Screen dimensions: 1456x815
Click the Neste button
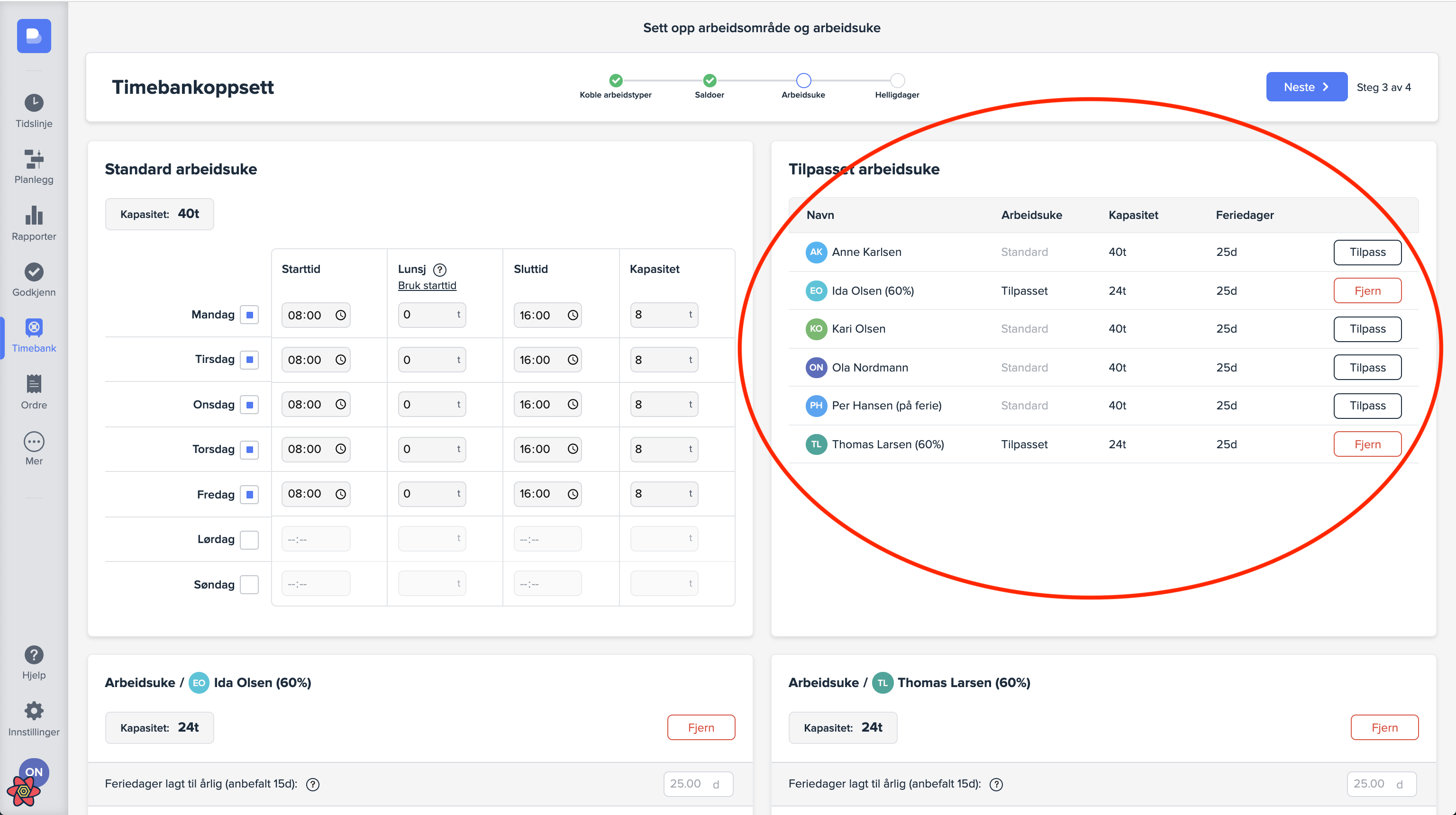coord(1306,87)
